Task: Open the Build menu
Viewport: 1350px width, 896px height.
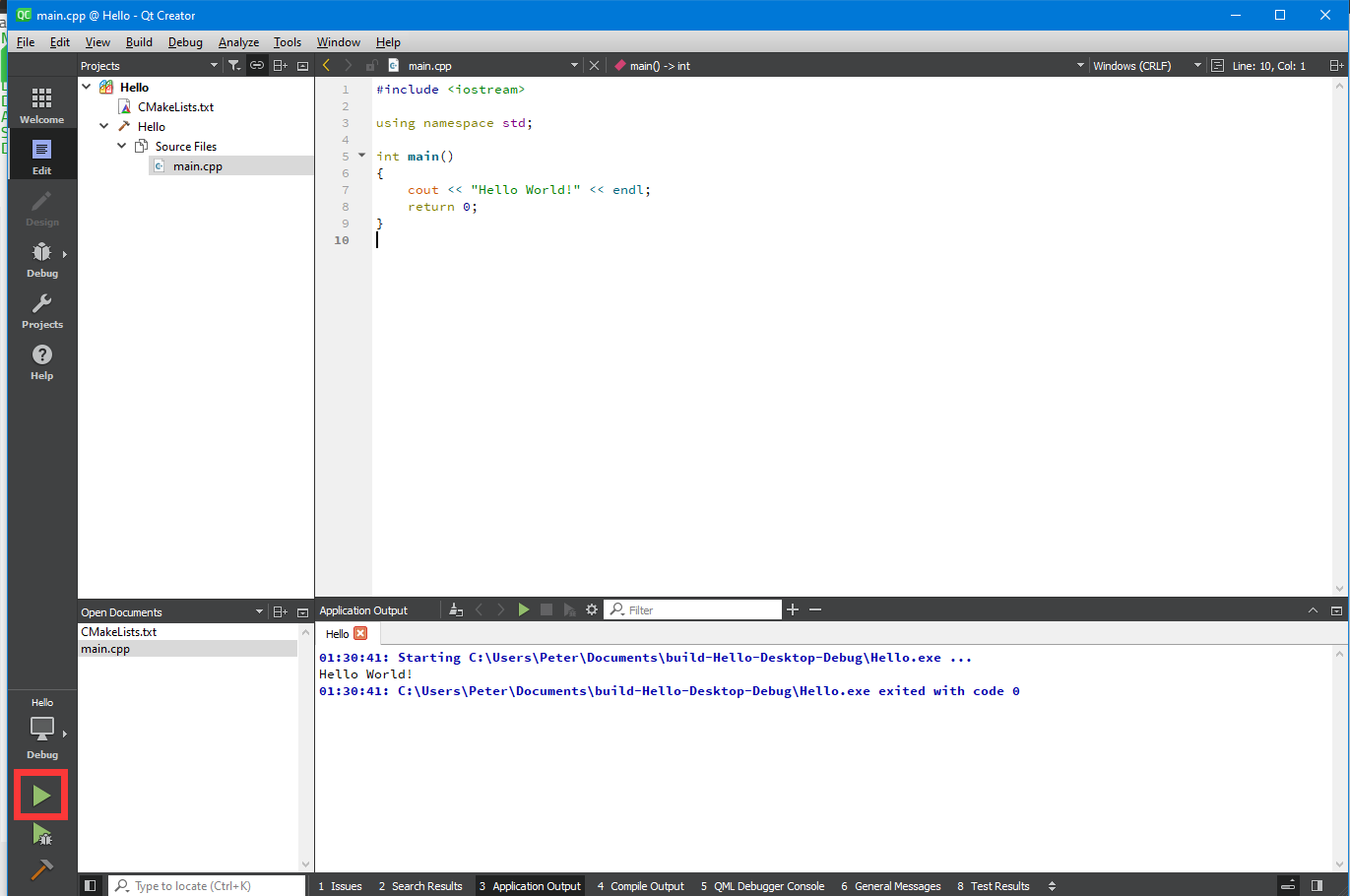Action: pyautogui.click(x=139, y=42)
